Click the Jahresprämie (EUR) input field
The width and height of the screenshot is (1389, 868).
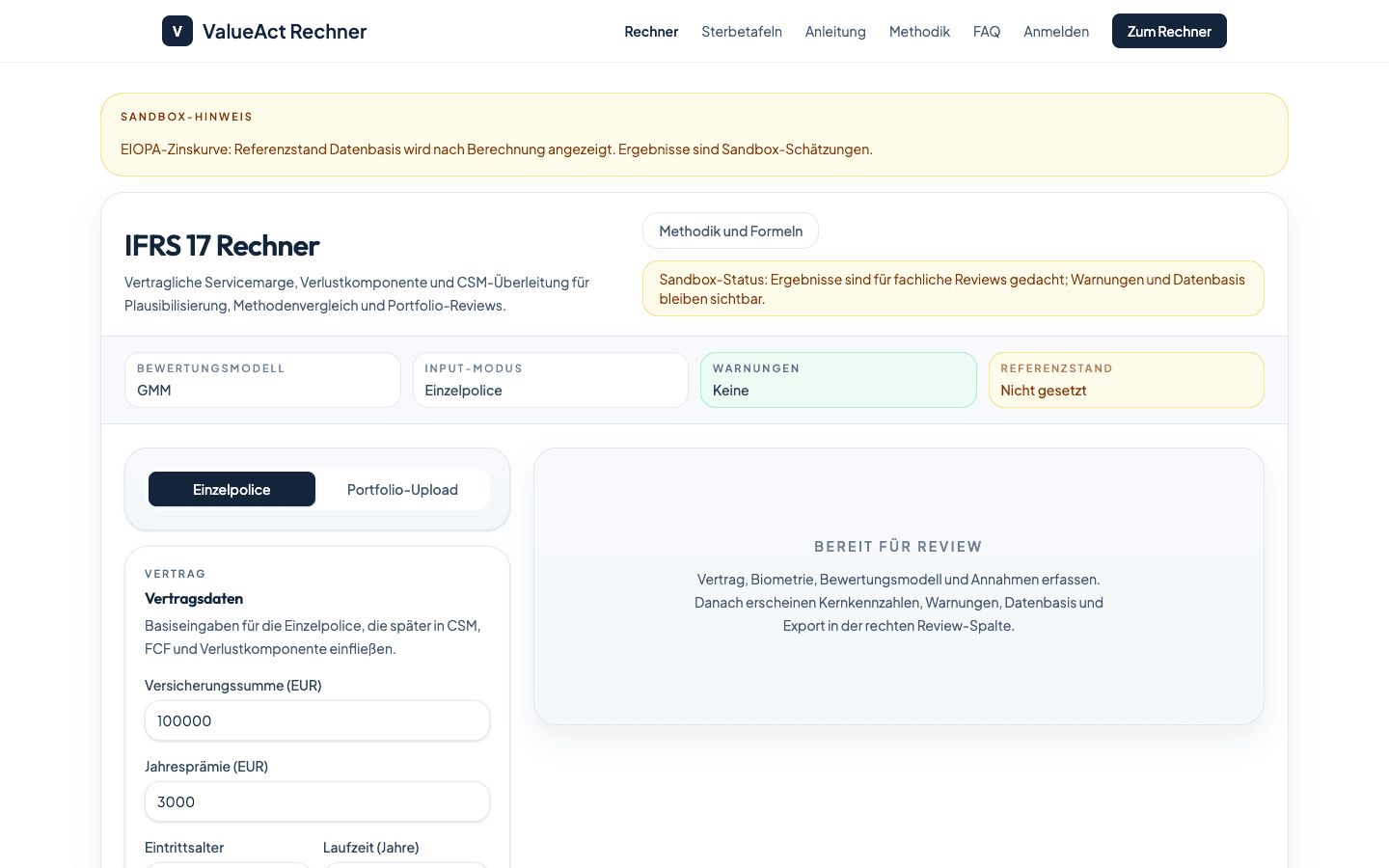pyautogui.click(x=317, y=801)
